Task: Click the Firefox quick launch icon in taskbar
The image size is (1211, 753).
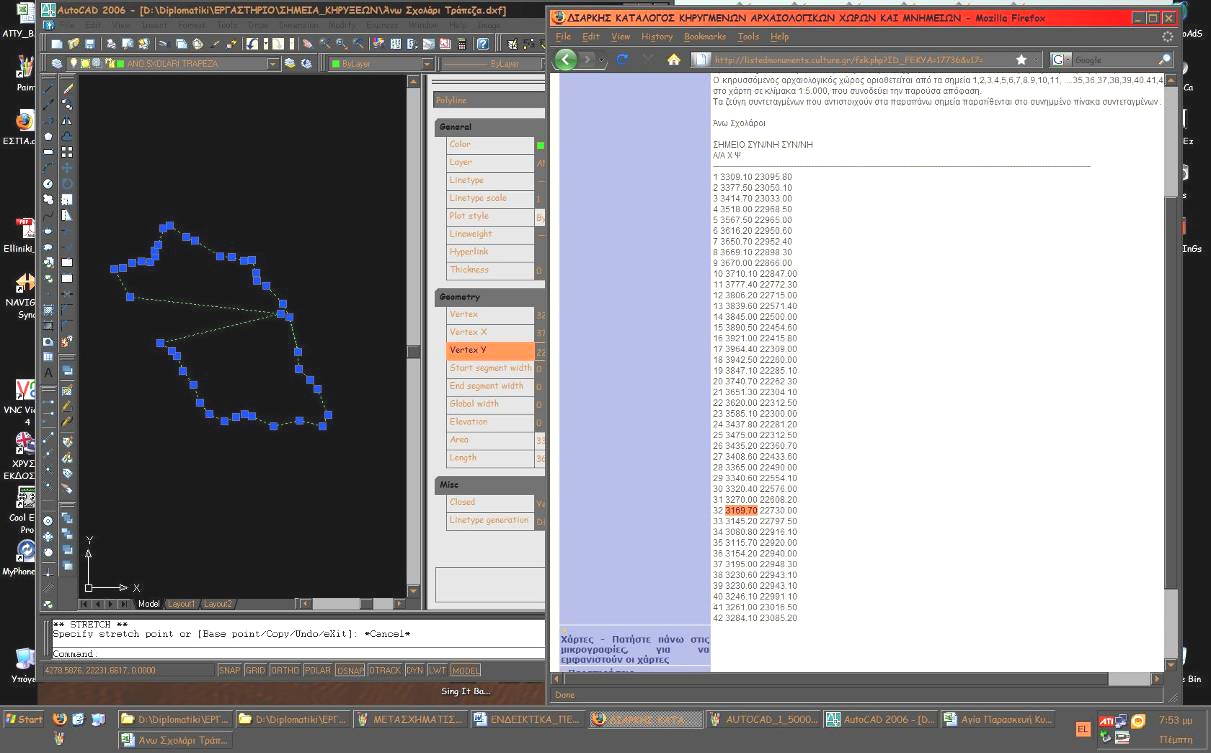Action: (60, 718)
